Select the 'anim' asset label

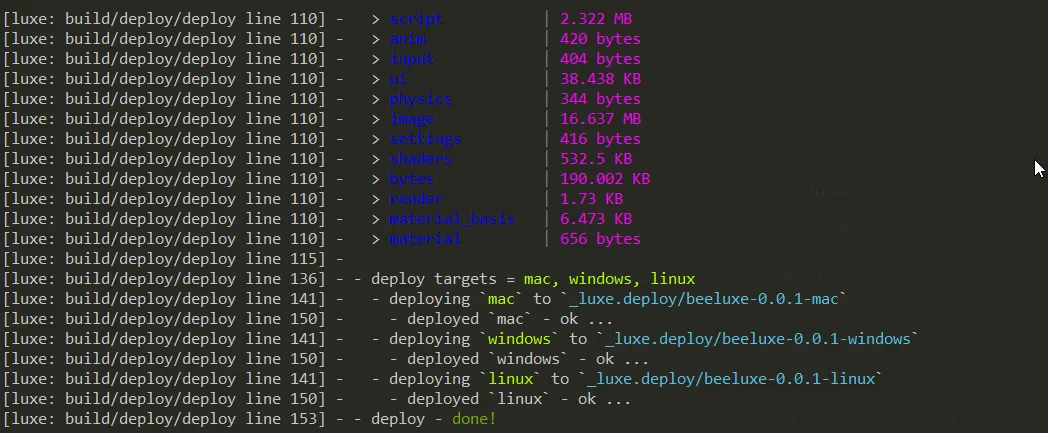408,39
